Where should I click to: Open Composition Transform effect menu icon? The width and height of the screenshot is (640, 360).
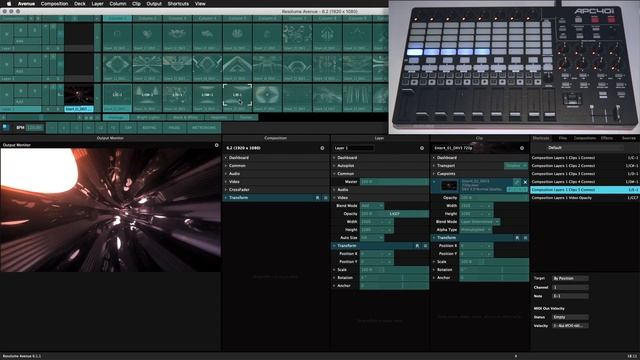pyautogui.click(x=326, y=198)
